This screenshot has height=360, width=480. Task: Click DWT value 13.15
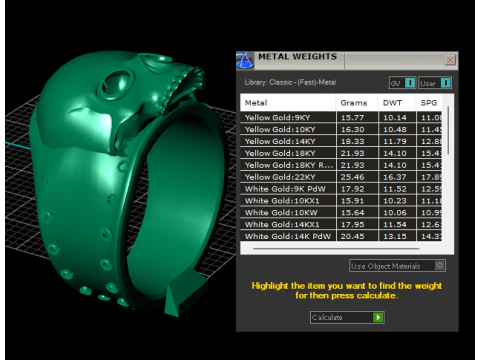pos(395,236)
